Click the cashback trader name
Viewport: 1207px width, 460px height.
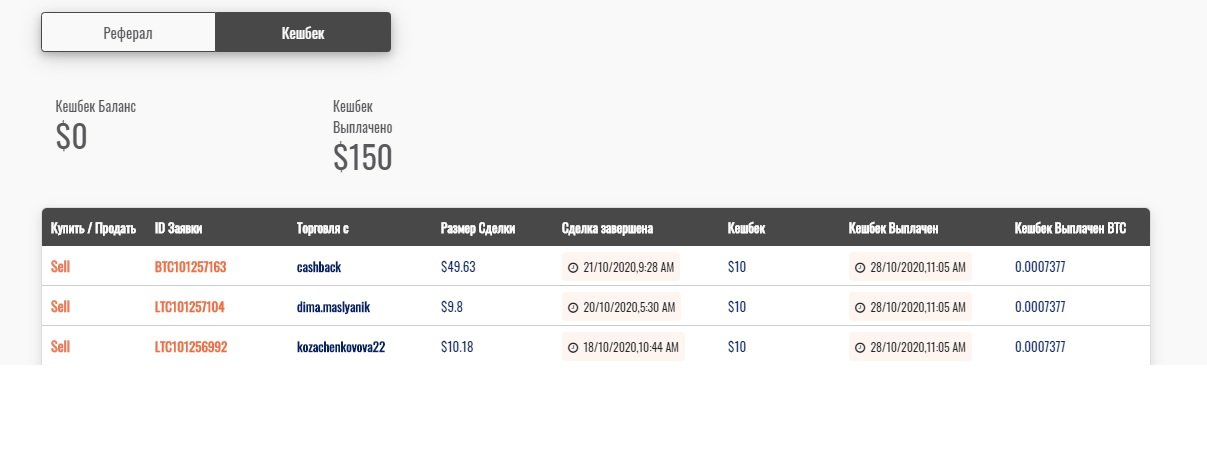tap(319, 267)
